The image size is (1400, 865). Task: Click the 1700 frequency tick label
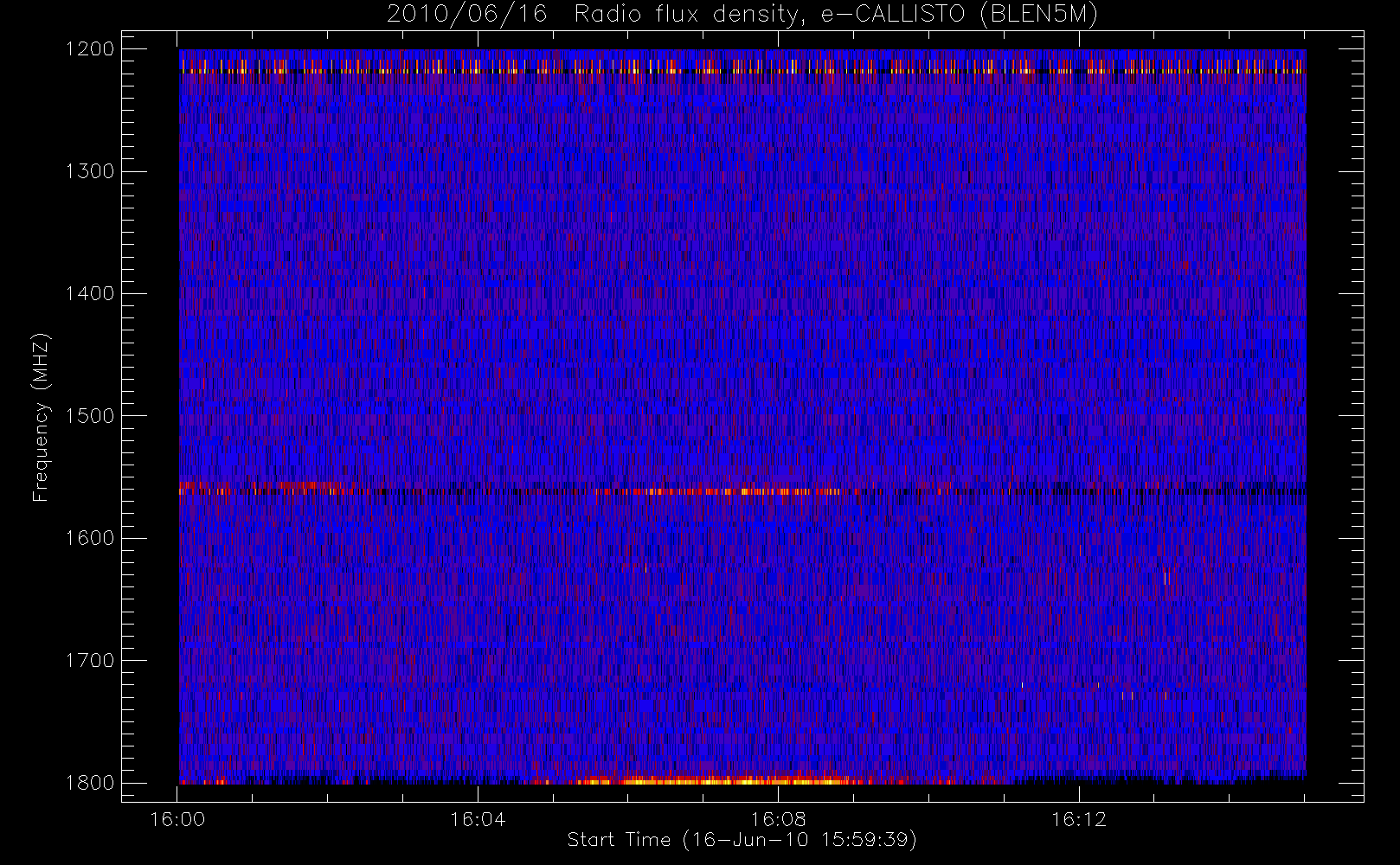coord(90,661)
